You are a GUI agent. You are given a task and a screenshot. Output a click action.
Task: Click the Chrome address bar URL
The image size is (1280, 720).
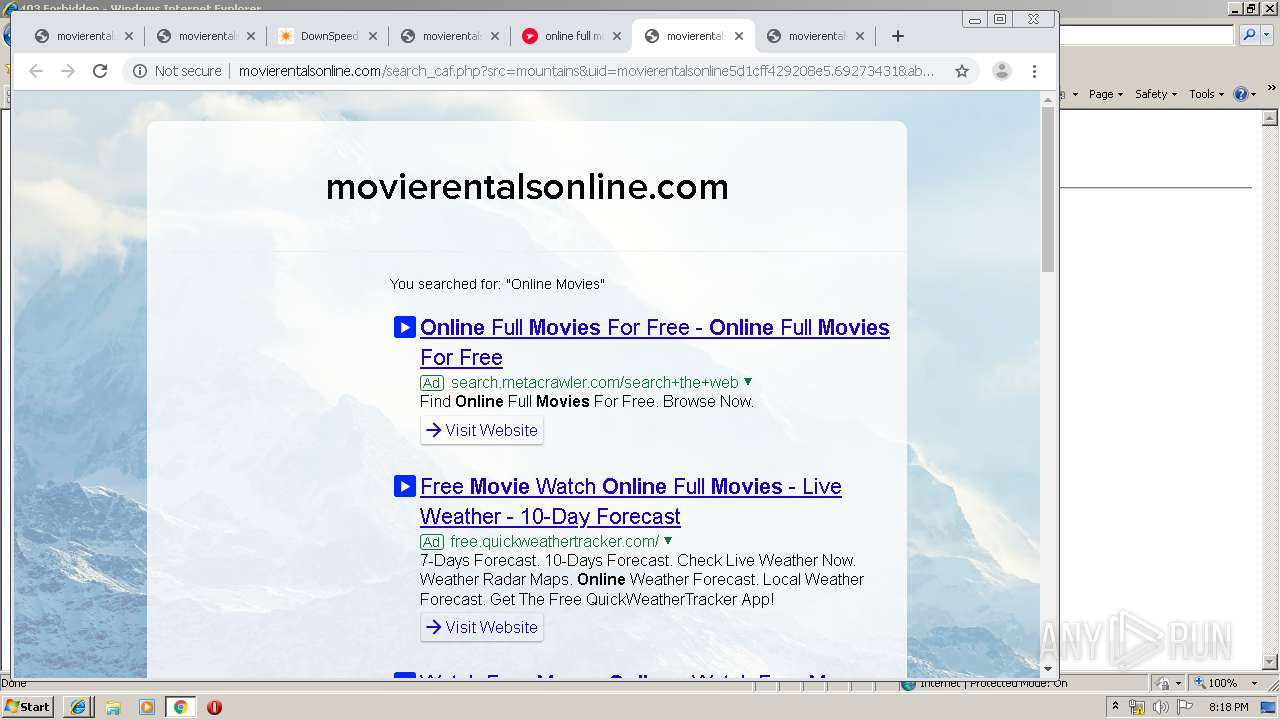click(586, 71)
